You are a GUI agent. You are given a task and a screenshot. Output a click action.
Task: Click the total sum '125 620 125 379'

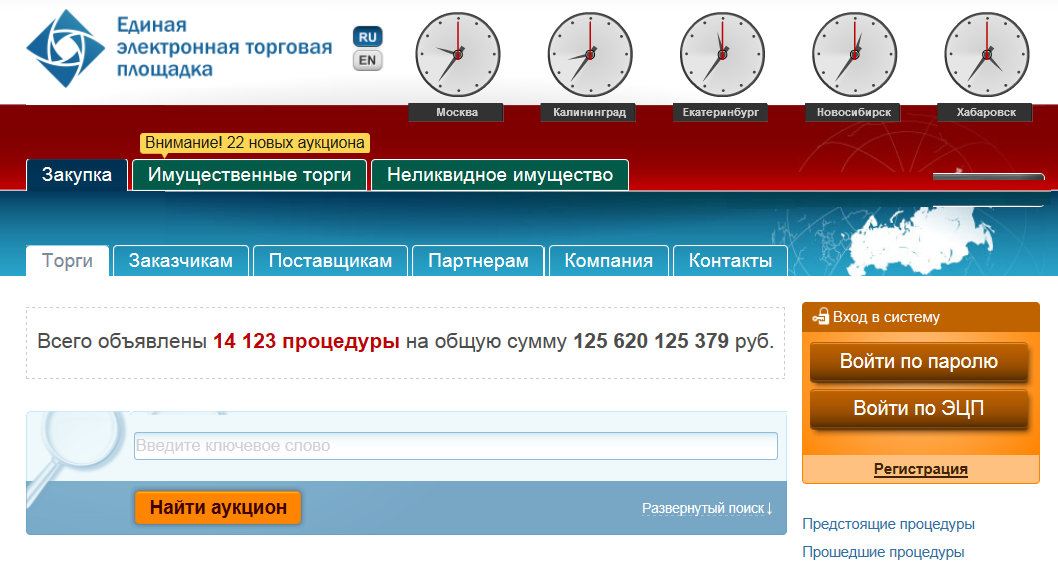click(651, 341)
